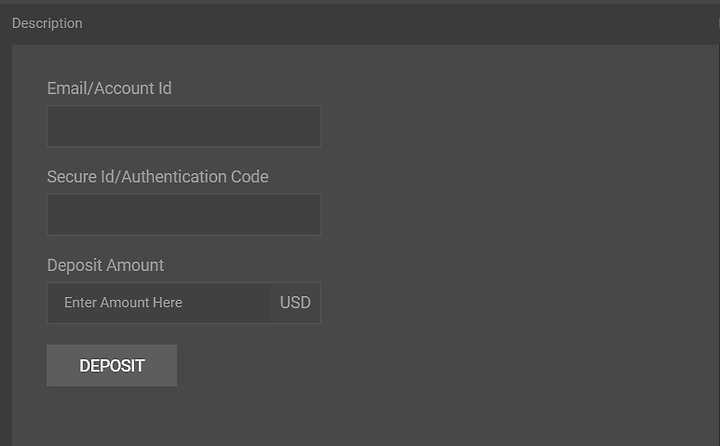
Task: Select the empty Account Id text box
Action: click(x=184, y=126)
